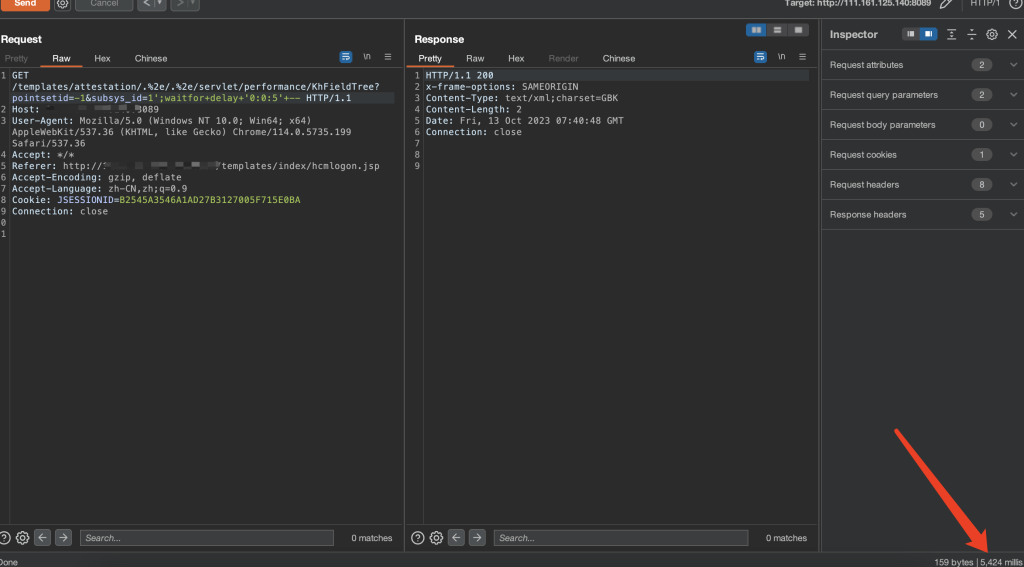
Task: Open Inspector settings gear
Action: coord(992,34)
